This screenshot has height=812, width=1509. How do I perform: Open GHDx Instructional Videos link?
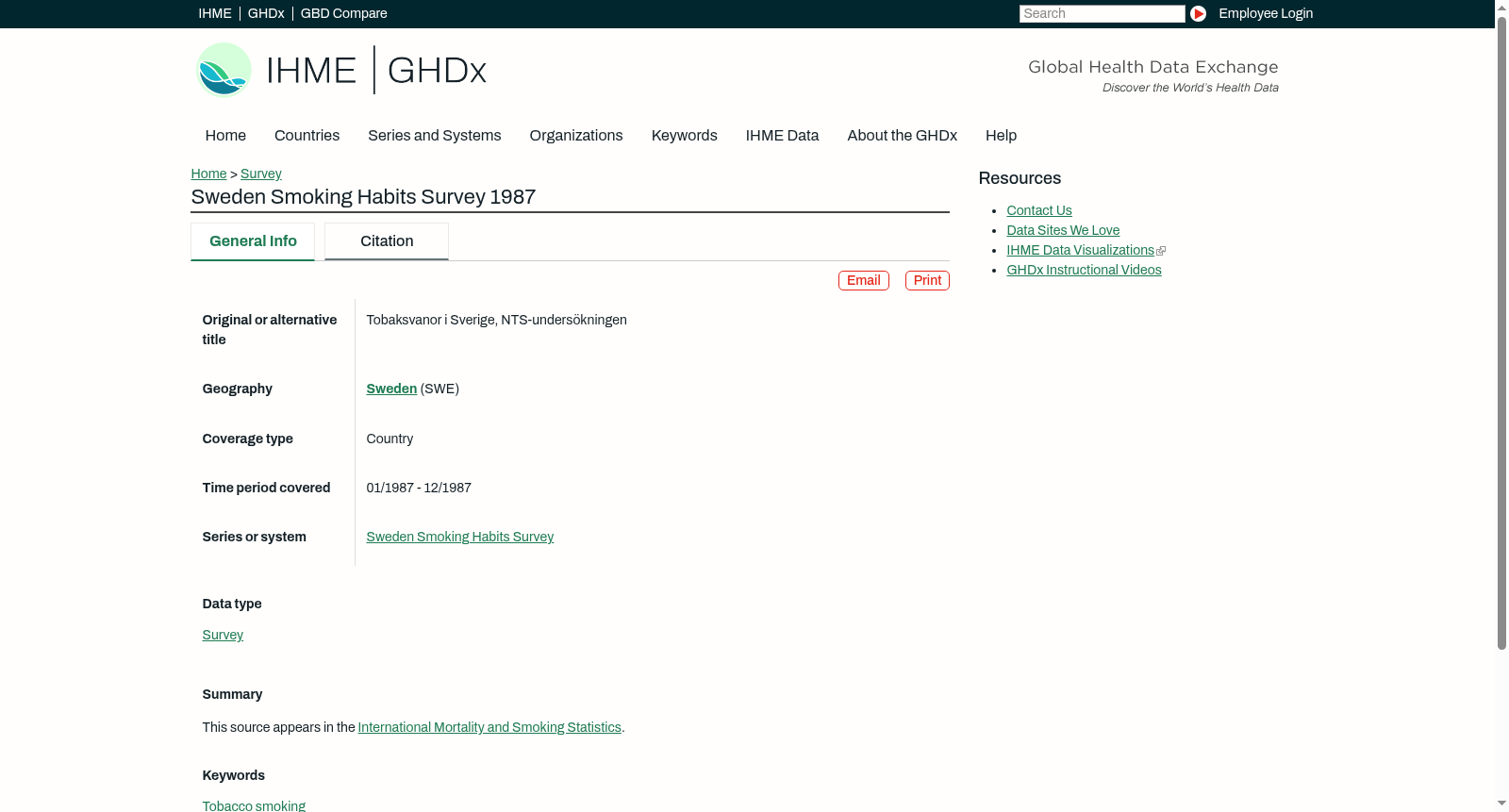coord(1084,271)
